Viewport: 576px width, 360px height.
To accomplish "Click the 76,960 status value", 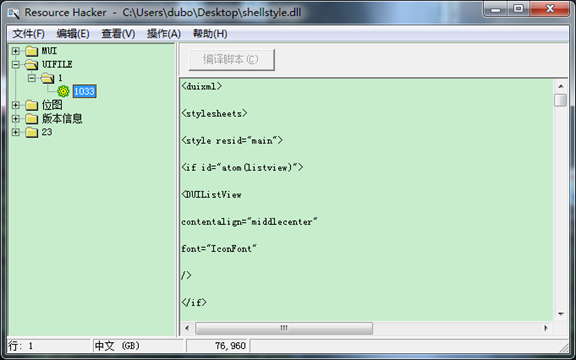I will 230,346.
